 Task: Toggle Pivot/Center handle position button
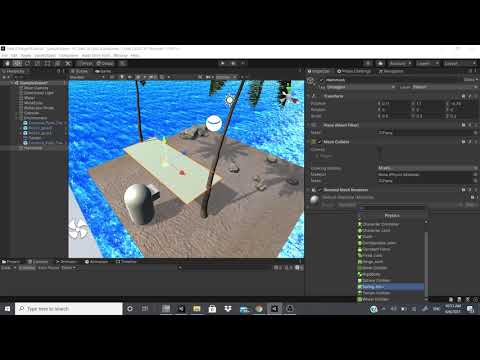[86, 63]
